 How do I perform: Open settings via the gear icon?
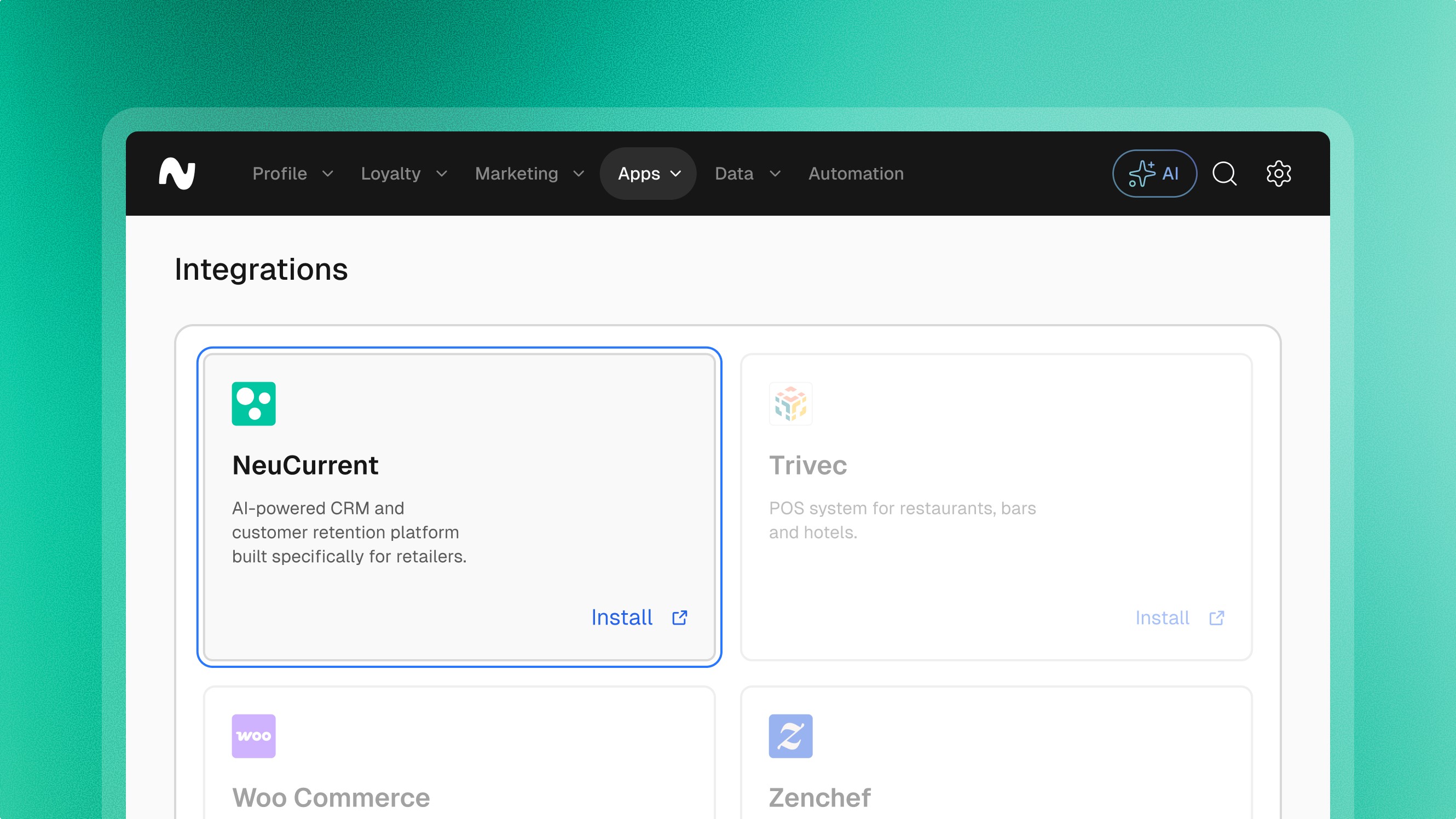point(1279,174)
